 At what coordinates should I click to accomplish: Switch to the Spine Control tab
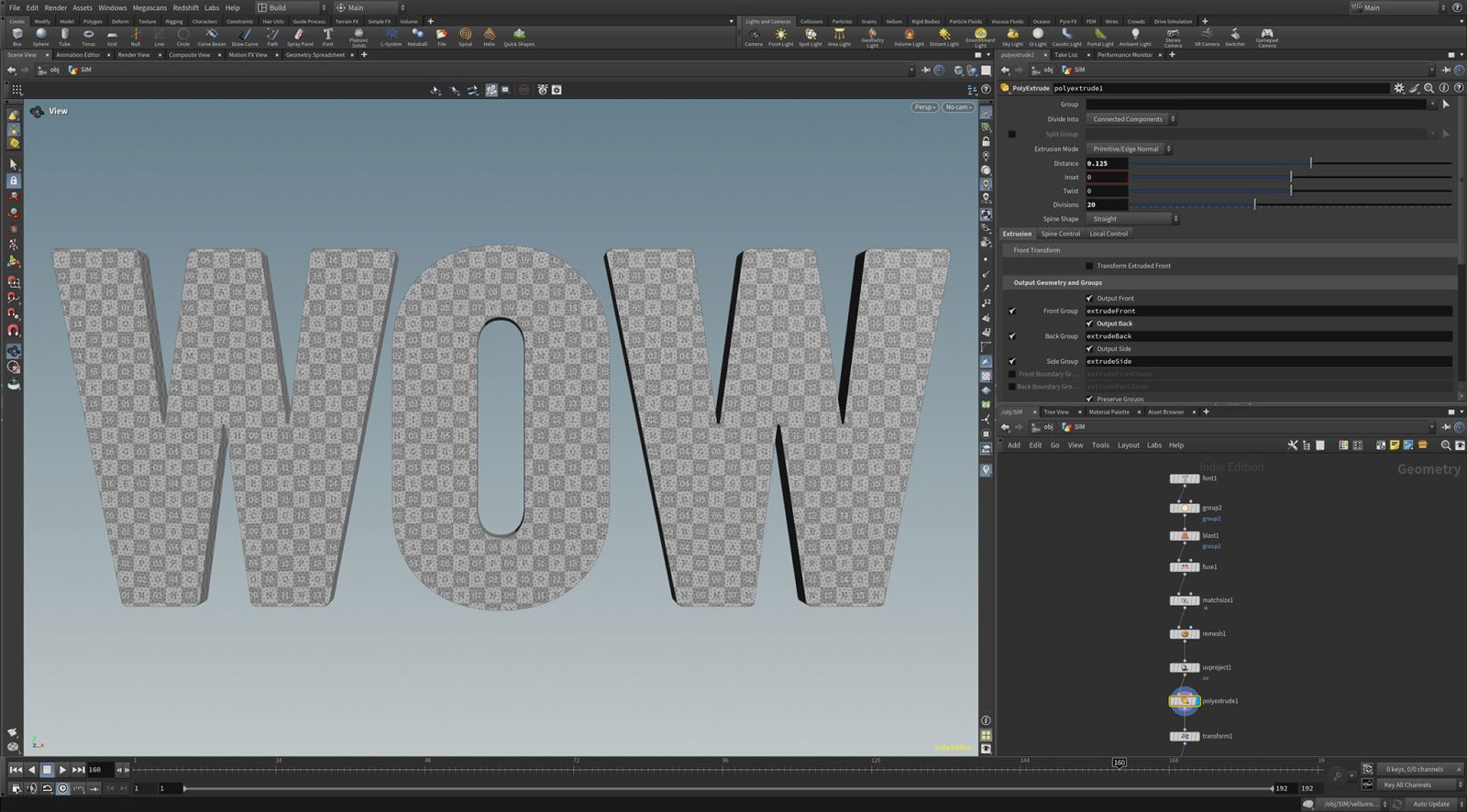tap(1060, 234)
